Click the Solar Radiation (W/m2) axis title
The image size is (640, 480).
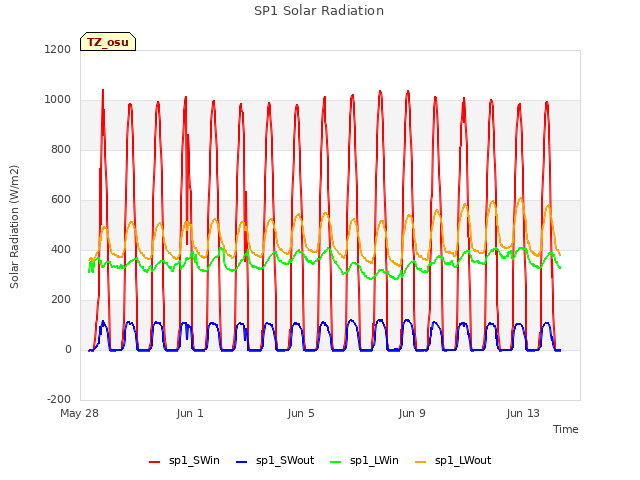pyautogui.click(x=14, y=227)
